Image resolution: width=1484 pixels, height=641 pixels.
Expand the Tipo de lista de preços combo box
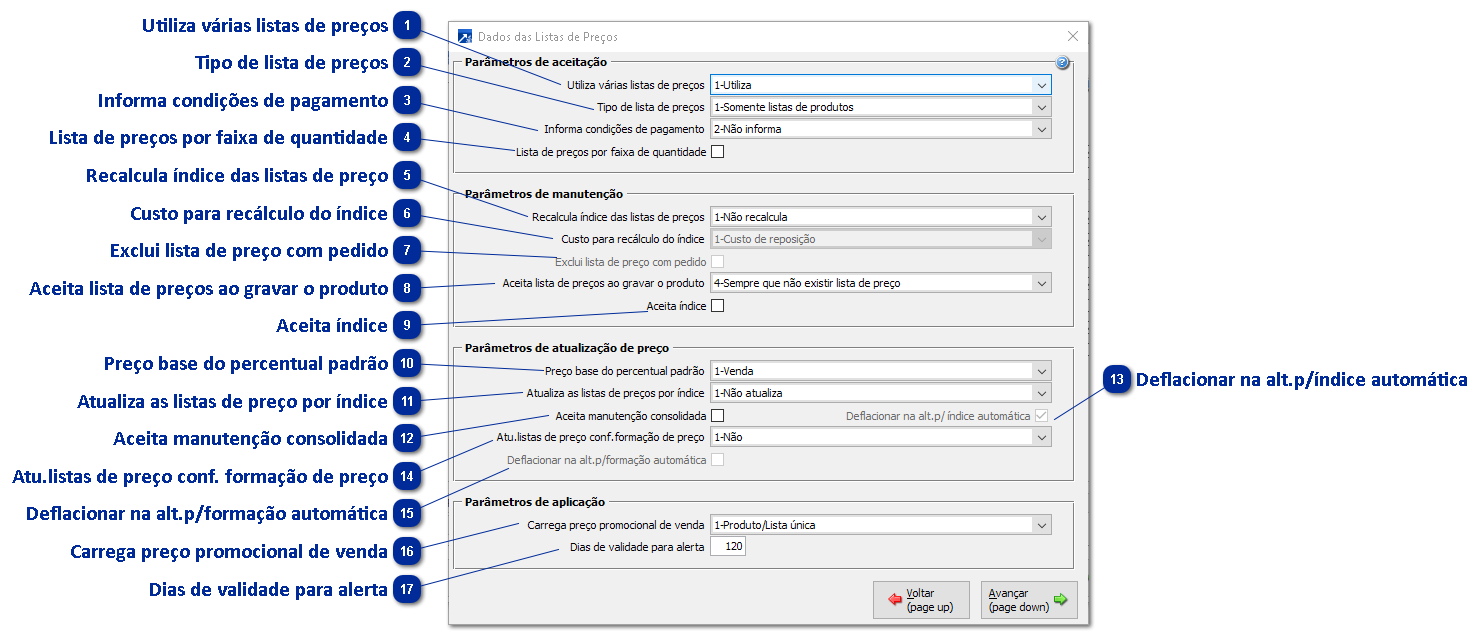pyautogui.click(x=1042, y=107)
